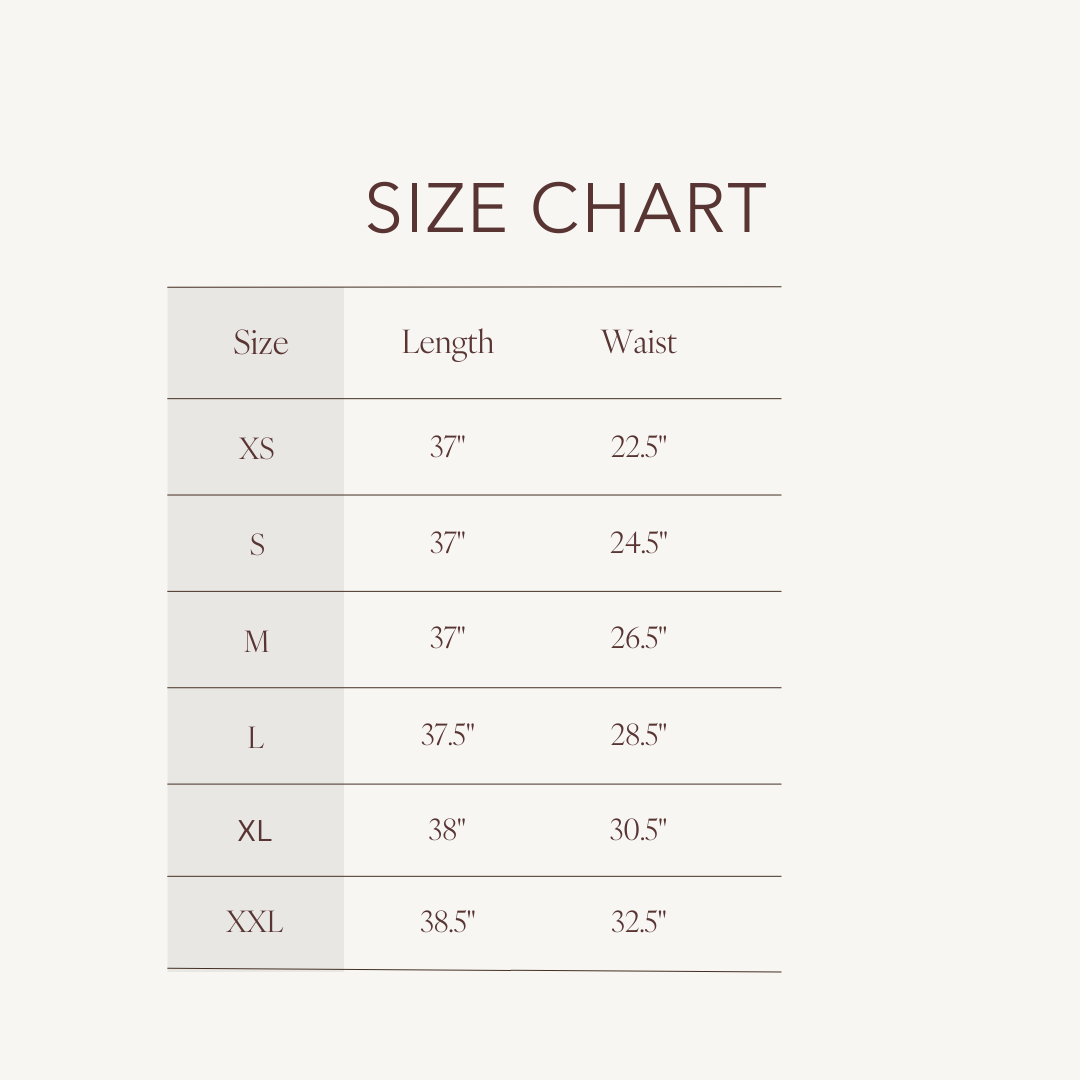Screen dimensions: 1080x1080
Task: Click the 26.5" waist value
Action: click(639, 638)
